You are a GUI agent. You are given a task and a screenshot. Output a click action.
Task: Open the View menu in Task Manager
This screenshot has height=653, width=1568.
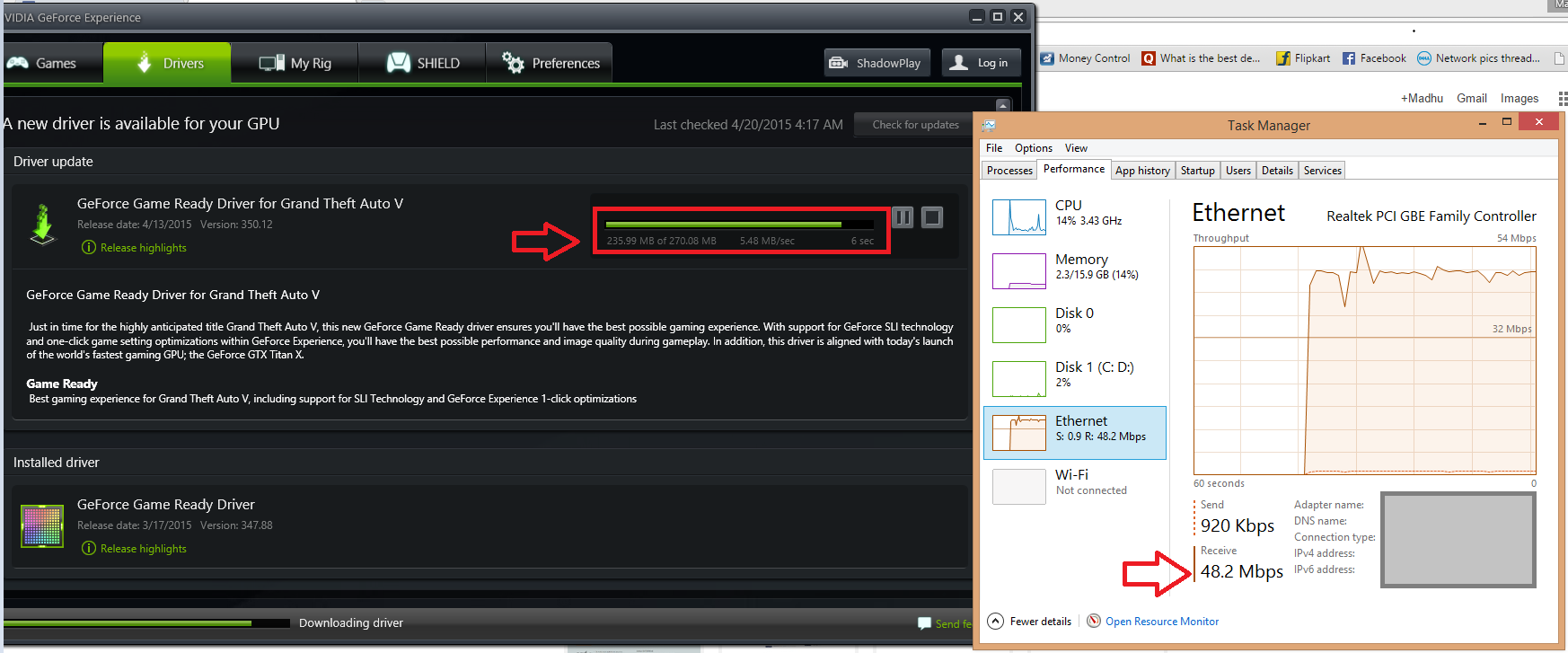click(x=1076, y=148)
